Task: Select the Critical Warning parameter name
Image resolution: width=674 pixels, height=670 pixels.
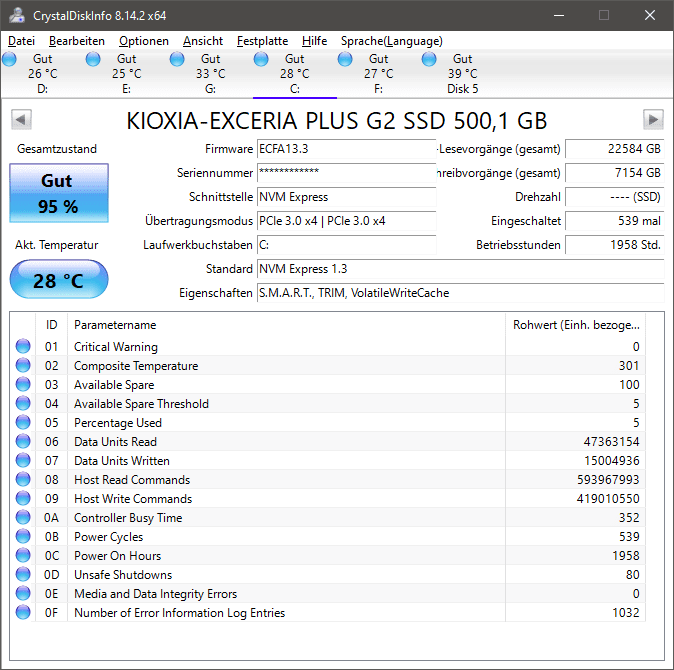Action: 116,347
